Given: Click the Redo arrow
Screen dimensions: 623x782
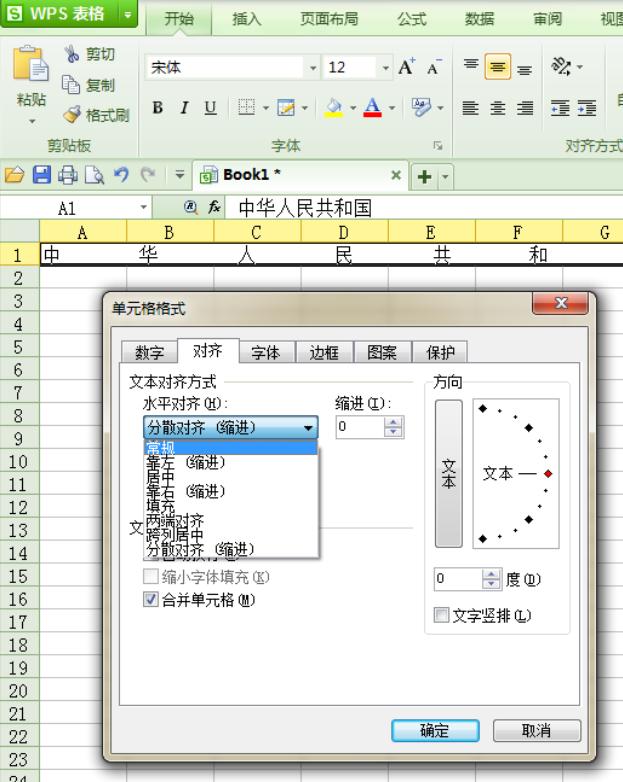Looking at the screenshot, I should click(x=148, y=175).
